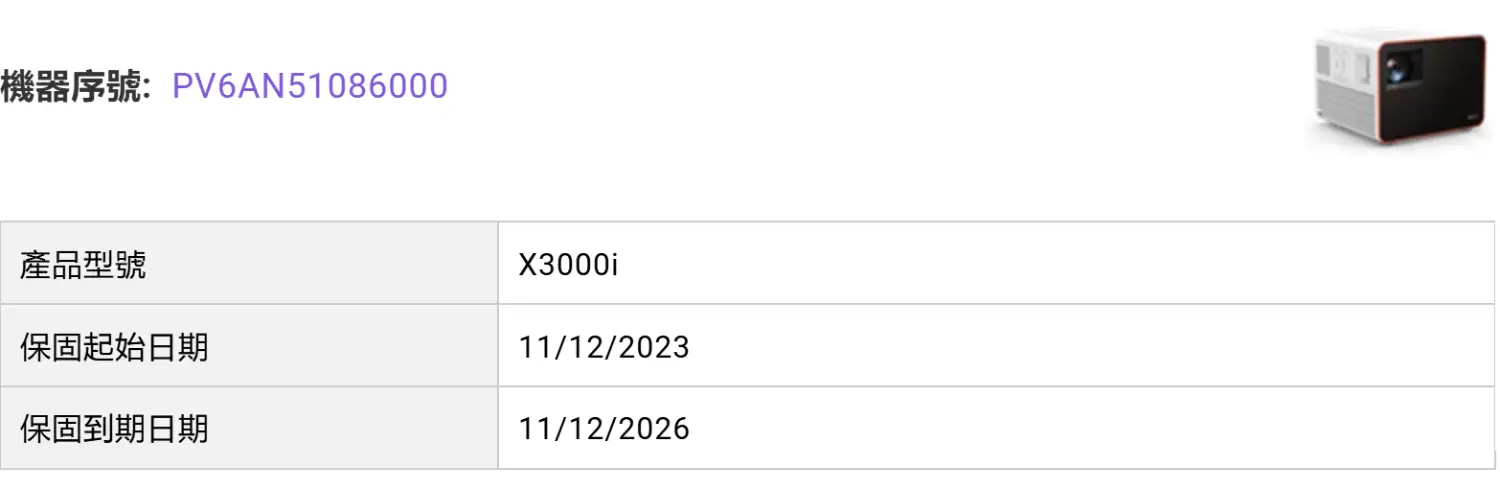Click the 產品型號 header cell
Screen dimensions: 1500x489
(x=249, y=263)
